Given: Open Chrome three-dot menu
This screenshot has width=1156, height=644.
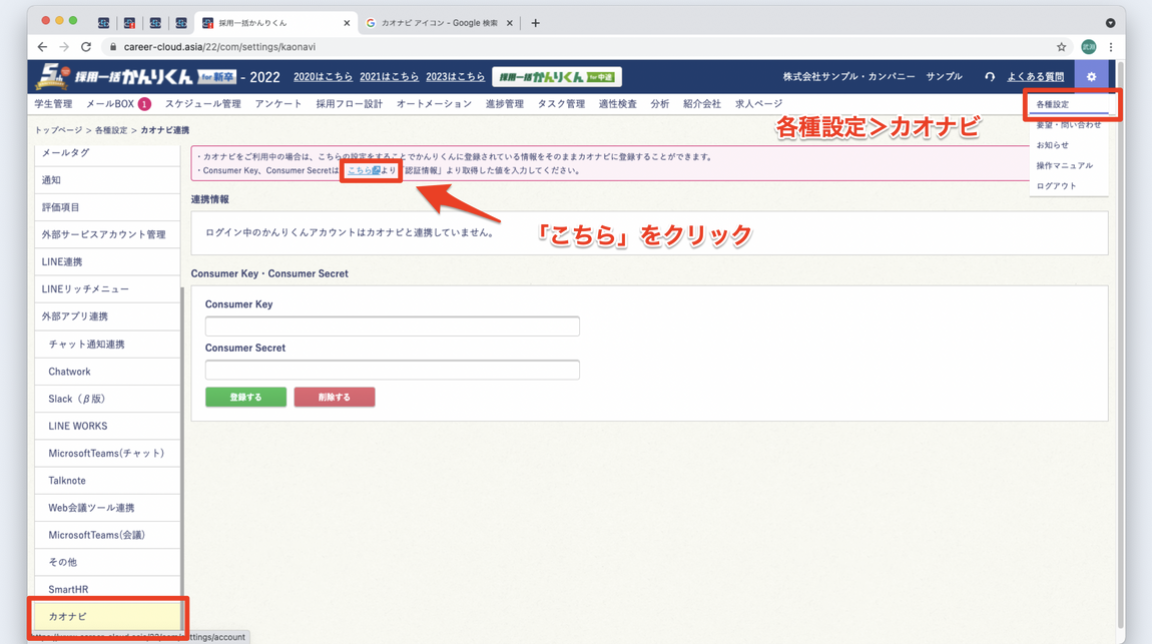Looking at the screenshot, I should click(1110, 47).
